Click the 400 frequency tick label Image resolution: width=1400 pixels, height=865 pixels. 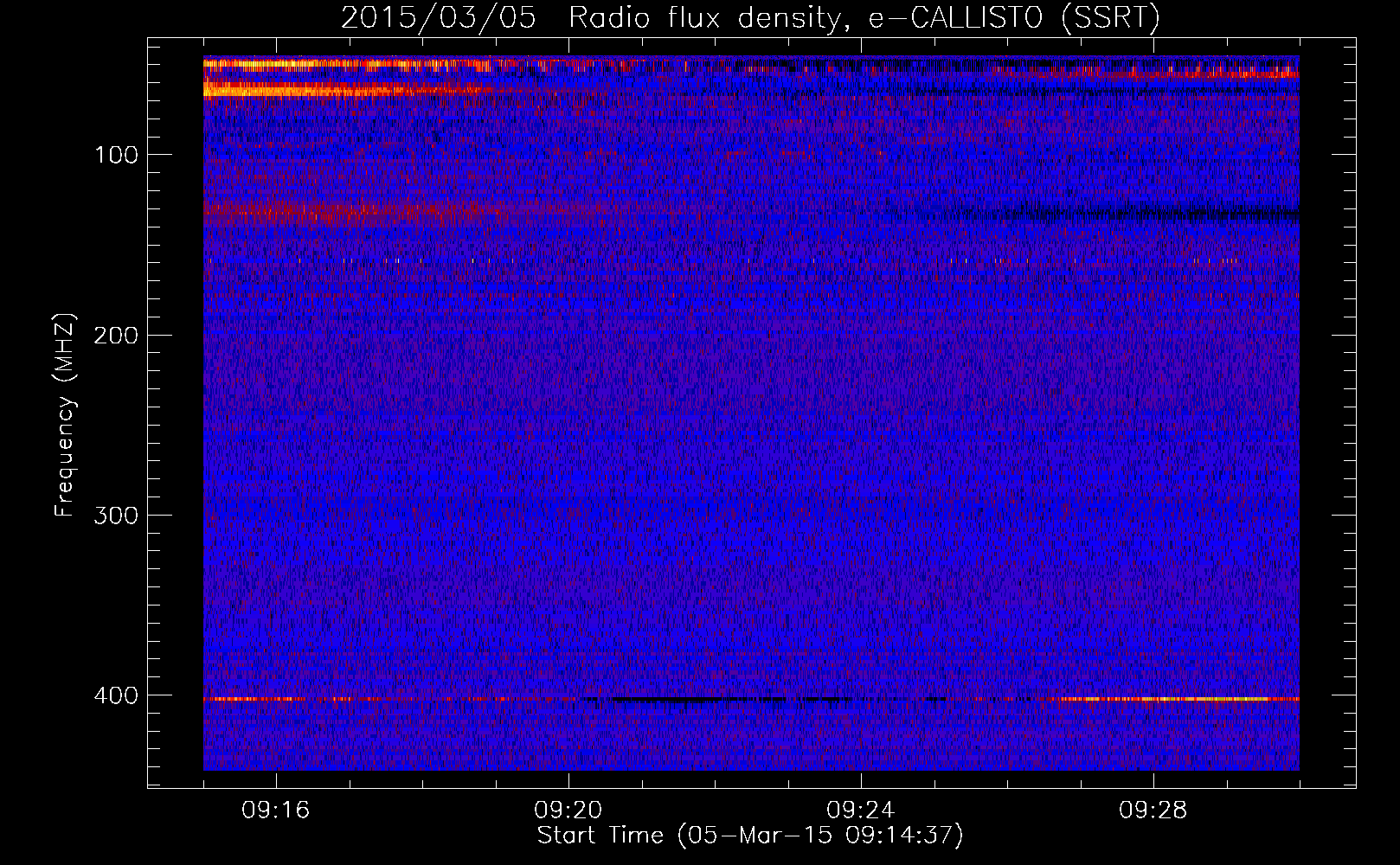116,695
